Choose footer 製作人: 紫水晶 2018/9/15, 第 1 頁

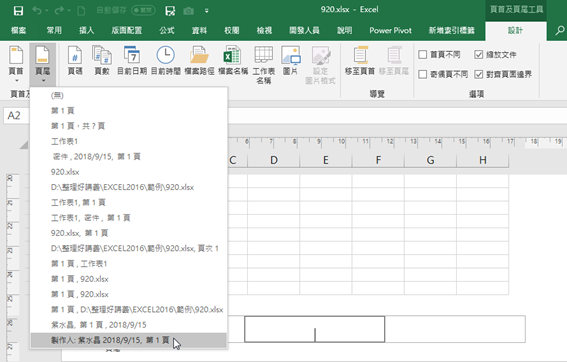click(x=129, y=340)
